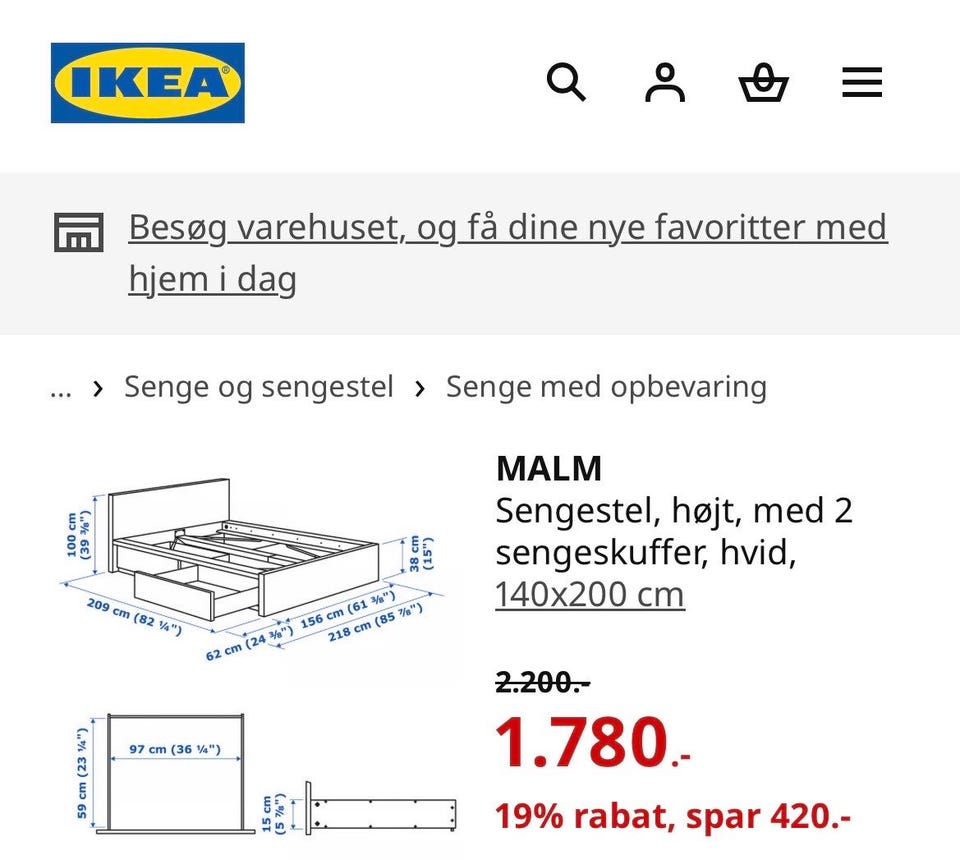Click the IKEA logo

148,83
